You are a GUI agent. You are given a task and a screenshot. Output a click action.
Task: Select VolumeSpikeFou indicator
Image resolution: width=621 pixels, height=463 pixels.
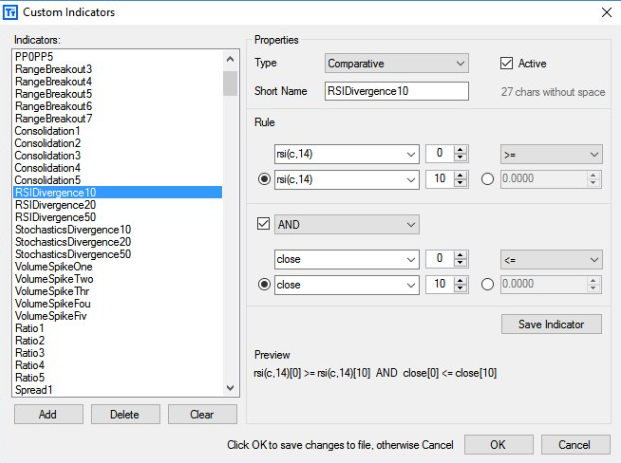(117, 303)
